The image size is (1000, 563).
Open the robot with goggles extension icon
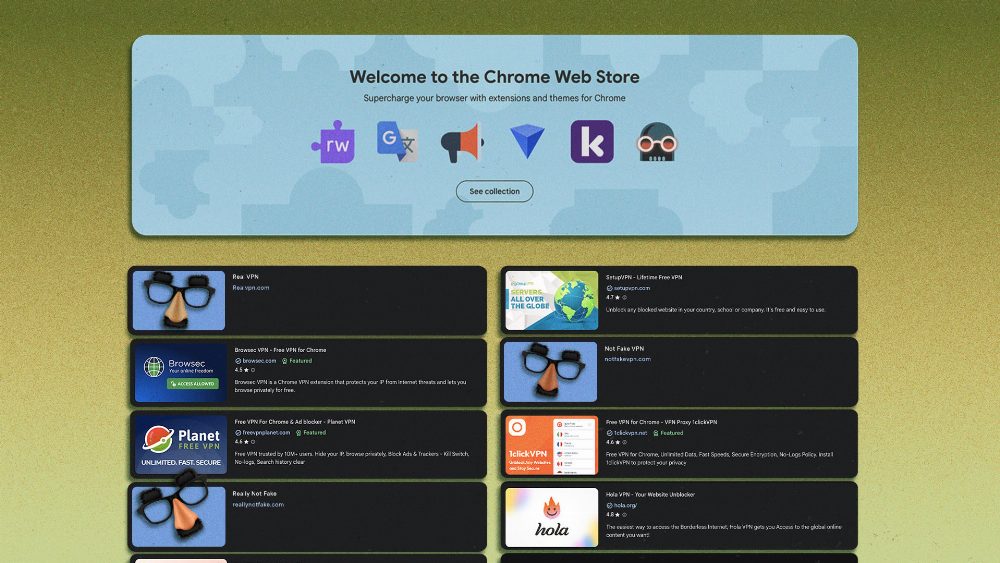click(656, 142)
